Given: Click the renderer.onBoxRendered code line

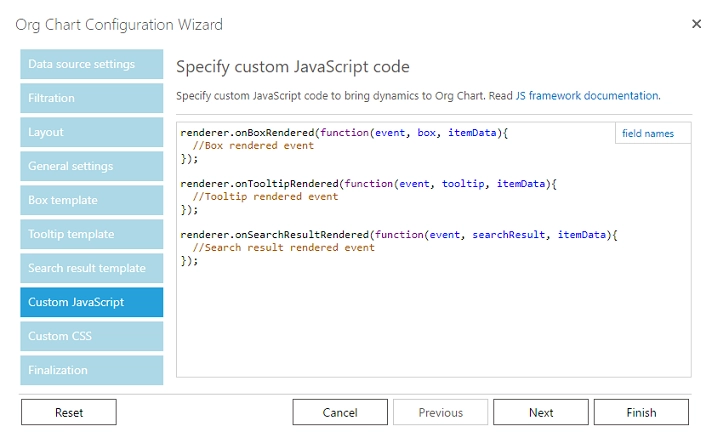Looking at the screenshot, I should click(344, 133).
